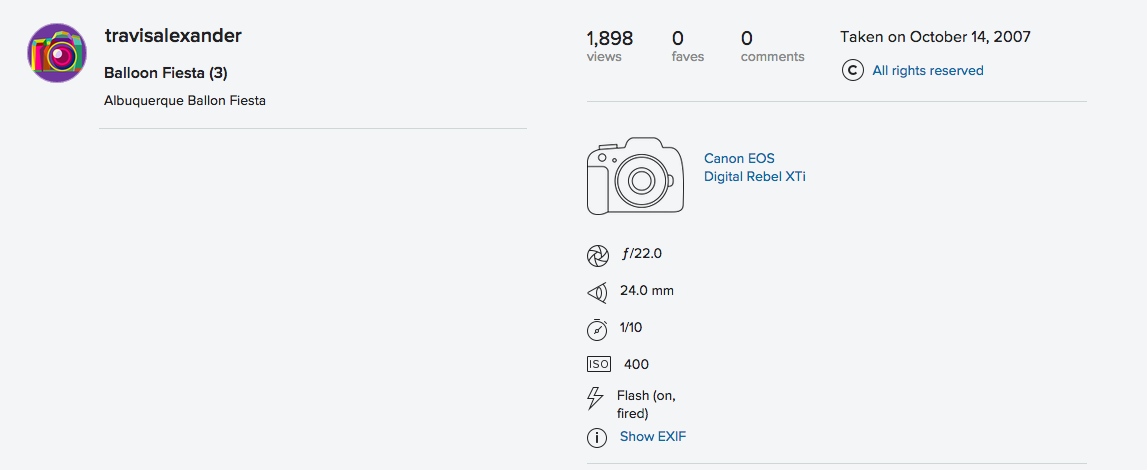
Task: Click the info circle icon near EXIF
Action: pos(598,438)
